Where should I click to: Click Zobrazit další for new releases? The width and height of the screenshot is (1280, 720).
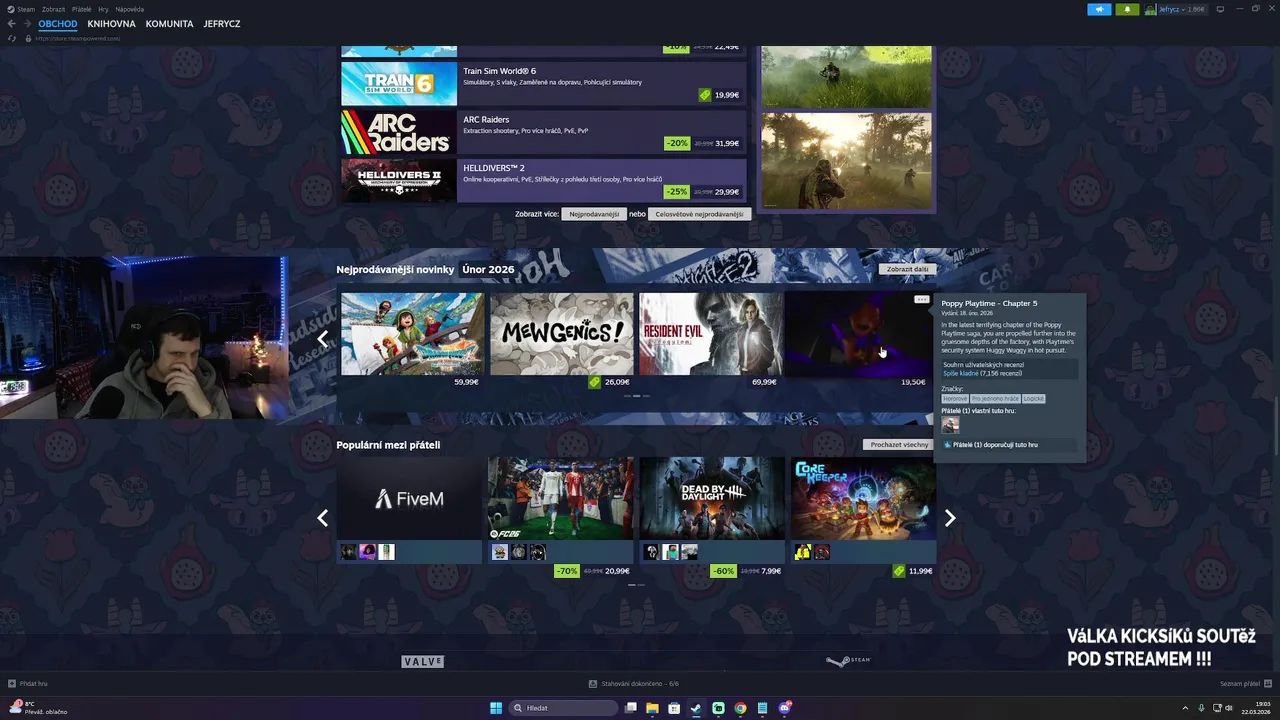(907, 269)
